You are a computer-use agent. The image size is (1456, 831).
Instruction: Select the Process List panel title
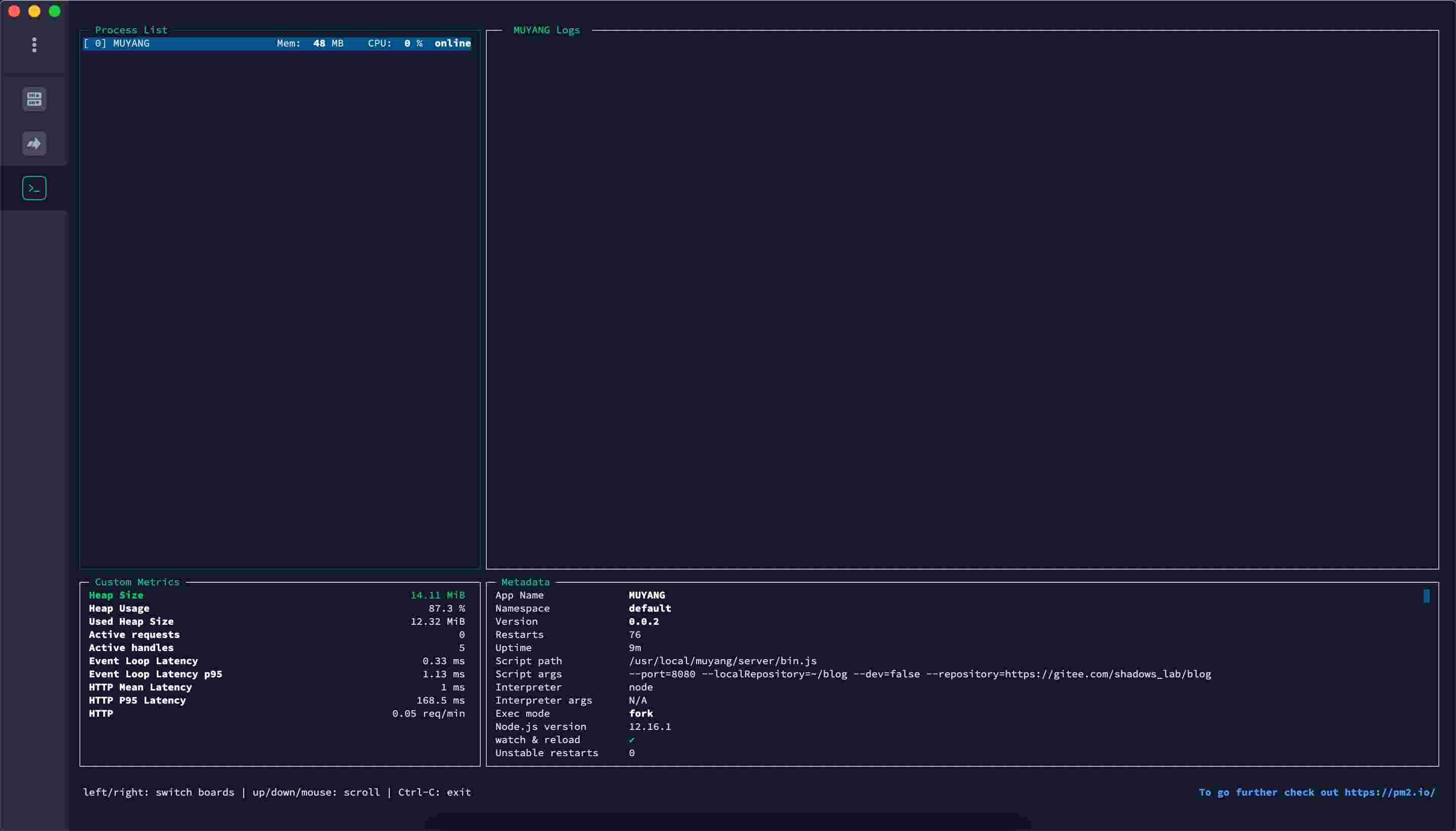(131, 30)
